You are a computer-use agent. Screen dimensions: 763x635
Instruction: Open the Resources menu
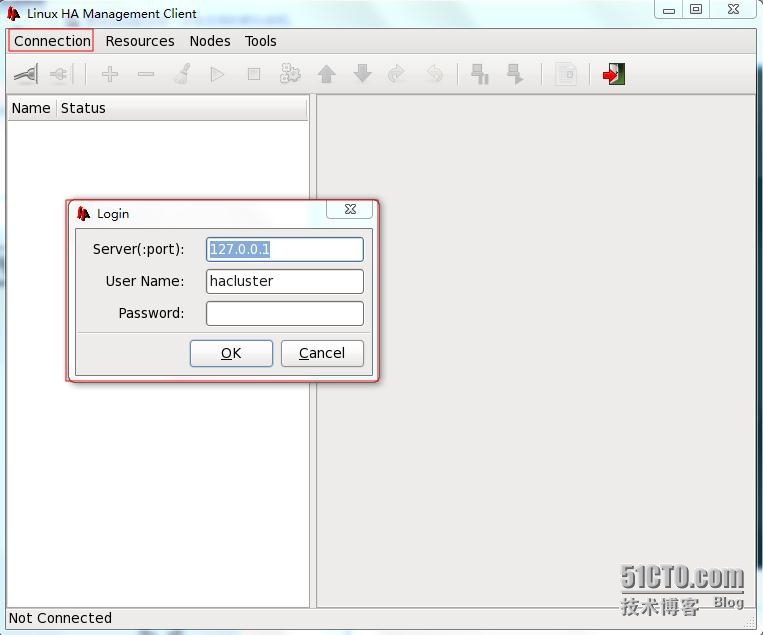140,41
